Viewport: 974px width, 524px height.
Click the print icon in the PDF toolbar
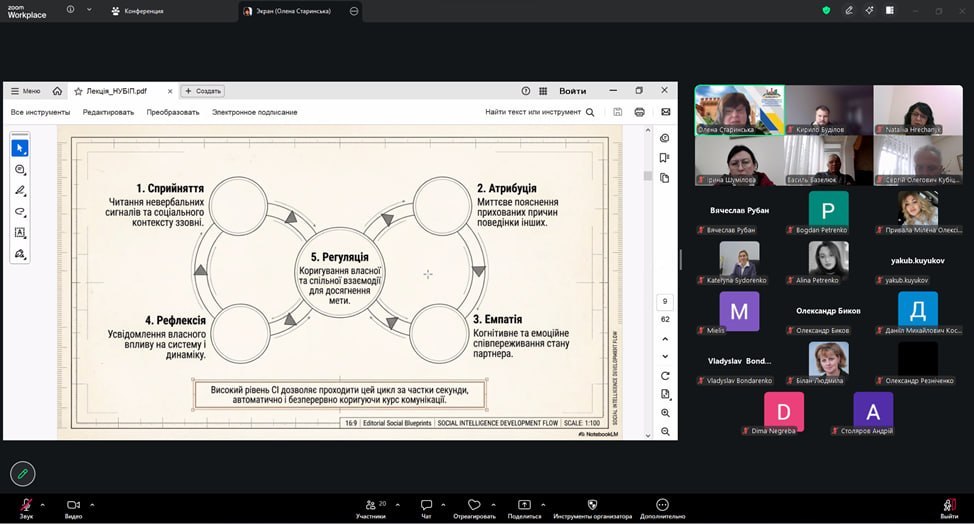[x=639, y=112]
